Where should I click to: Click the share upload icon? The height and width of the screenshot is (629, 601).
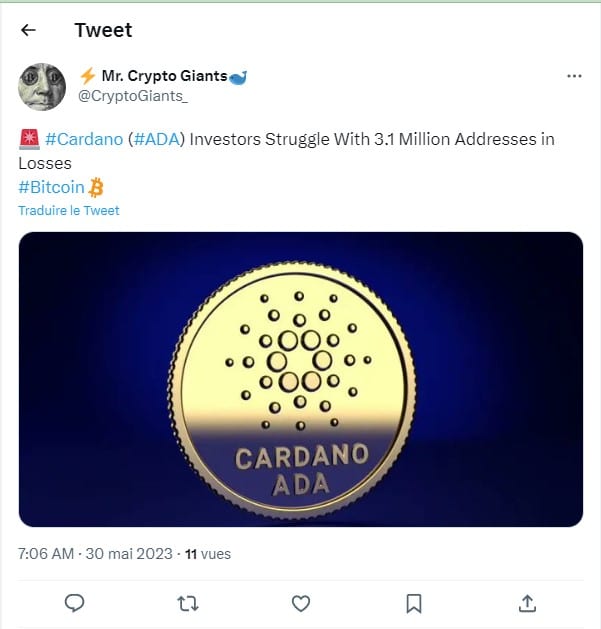click(528, 603)
